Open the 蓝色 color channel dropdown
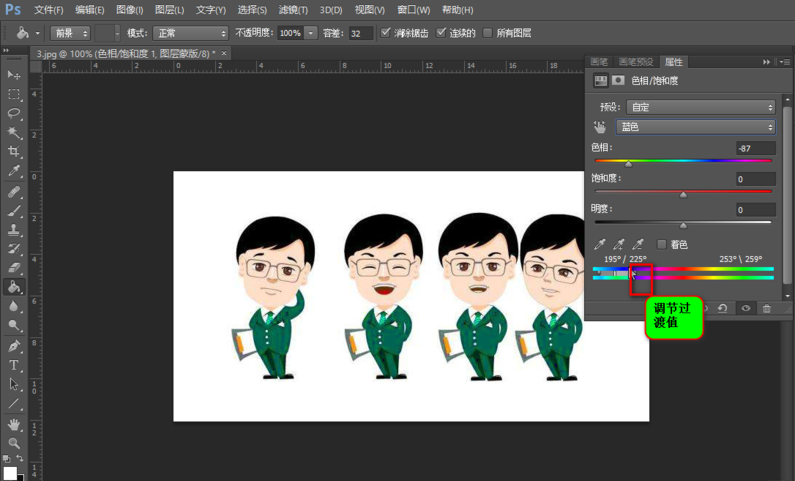Screen dimensions: 795x481 click(x=697, y=127)
